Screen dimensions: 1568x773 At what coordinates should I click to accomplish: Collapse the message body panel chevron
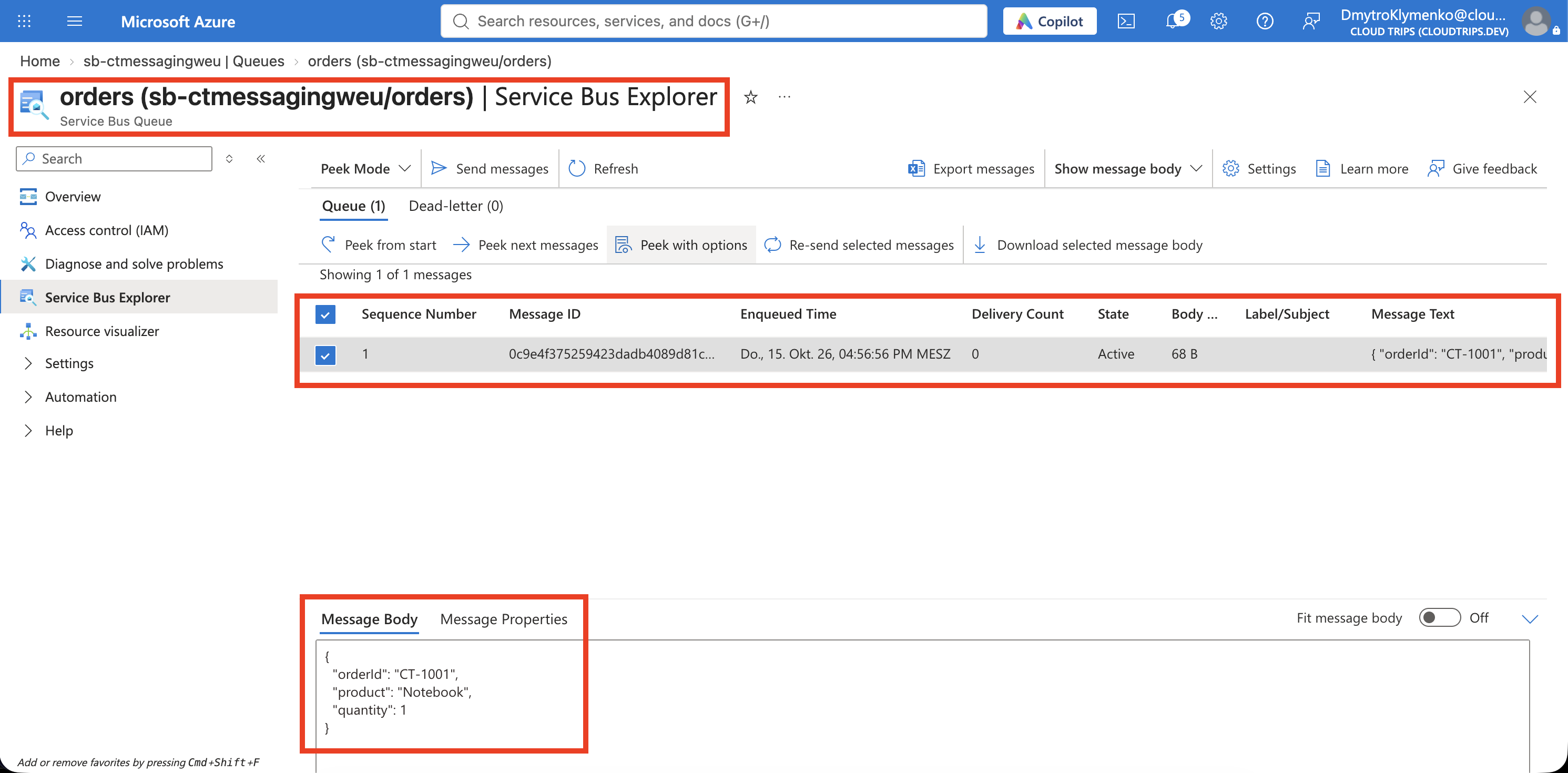(1530, 618)
